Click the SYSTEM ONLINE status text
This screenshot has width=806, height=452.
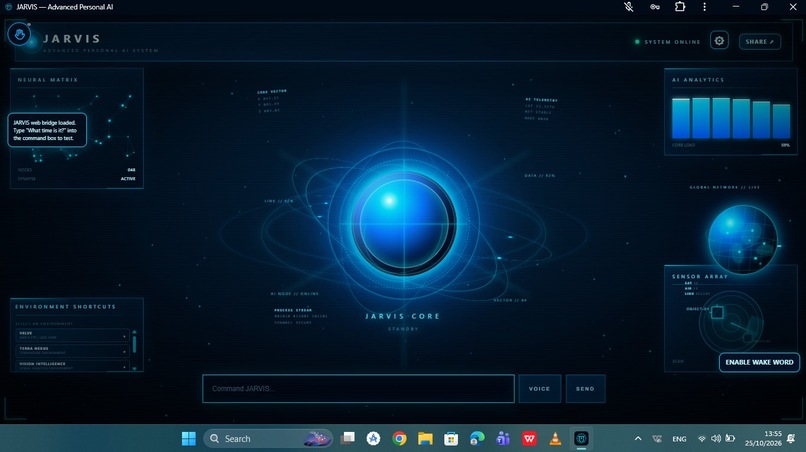click(672, 42)
